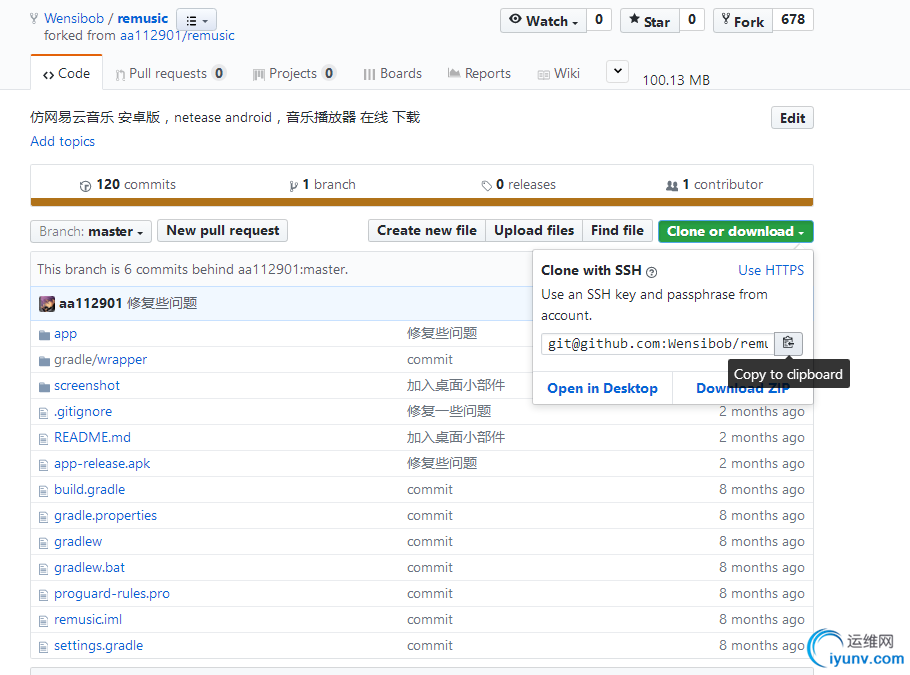Viewport: 910px width, 675px height.
Task: Fork the remusic repository
Action: coord(742,20)
